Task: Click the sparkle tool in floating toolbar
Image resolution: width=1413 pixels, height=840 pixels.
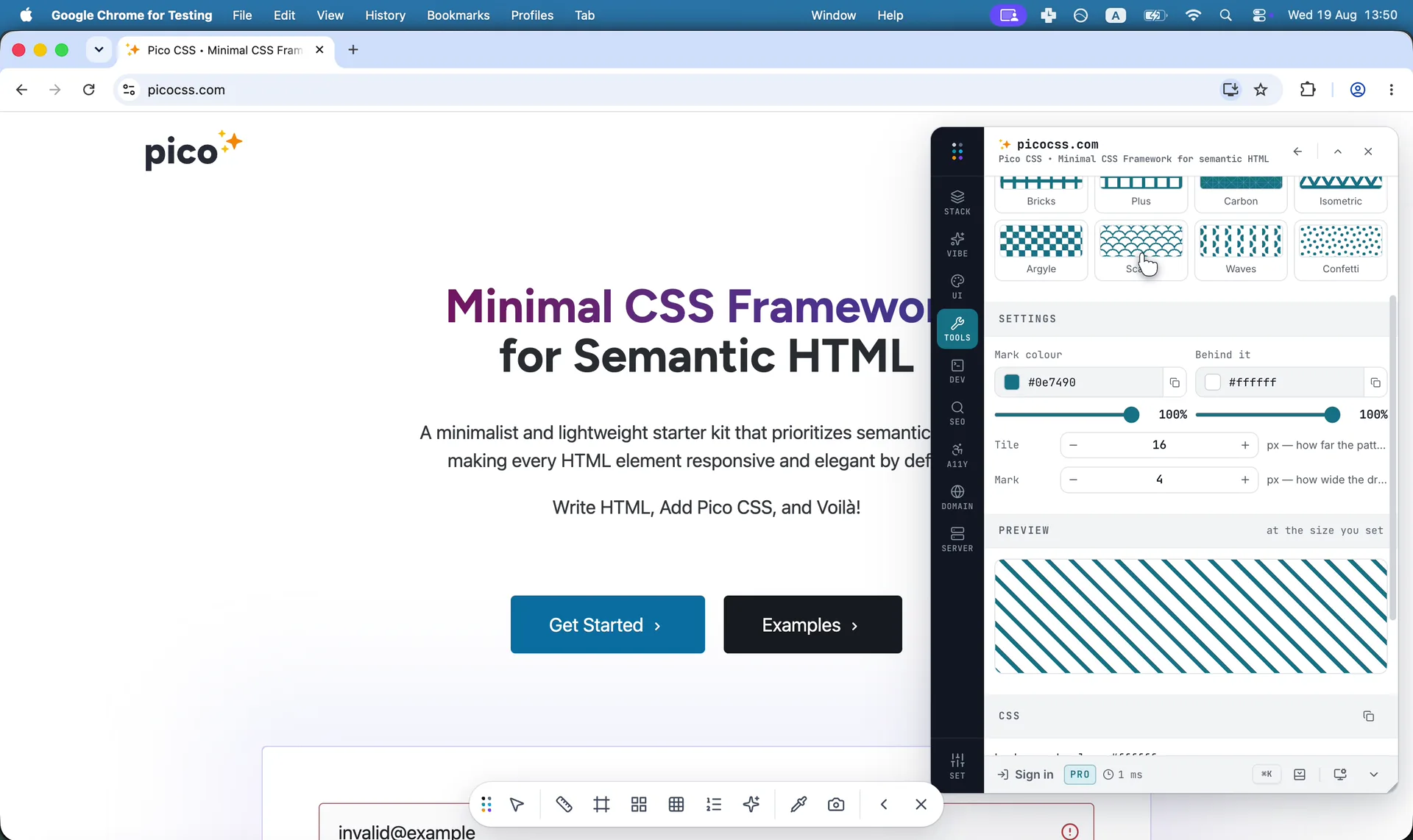Action: pyautogui.click(x=751, y=805)
